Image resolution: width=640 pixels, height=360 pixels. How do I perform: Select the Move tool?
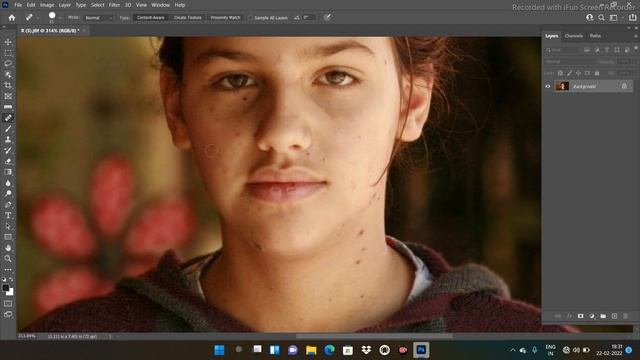8,42
